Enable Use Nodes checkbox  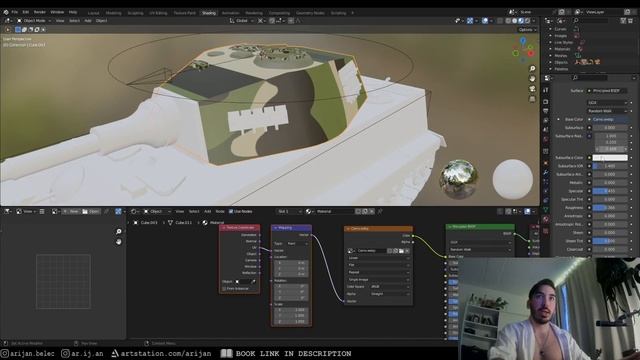tap(231, 211)
